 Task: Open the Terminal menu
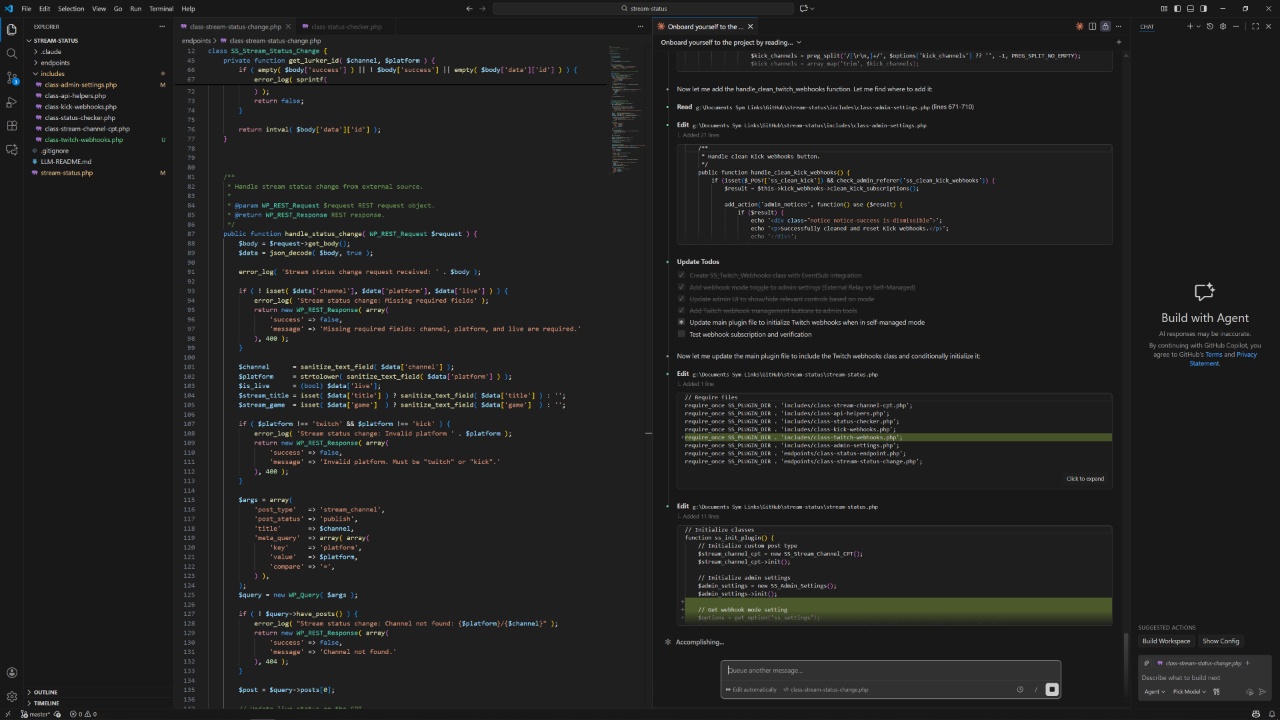point(161,8)
